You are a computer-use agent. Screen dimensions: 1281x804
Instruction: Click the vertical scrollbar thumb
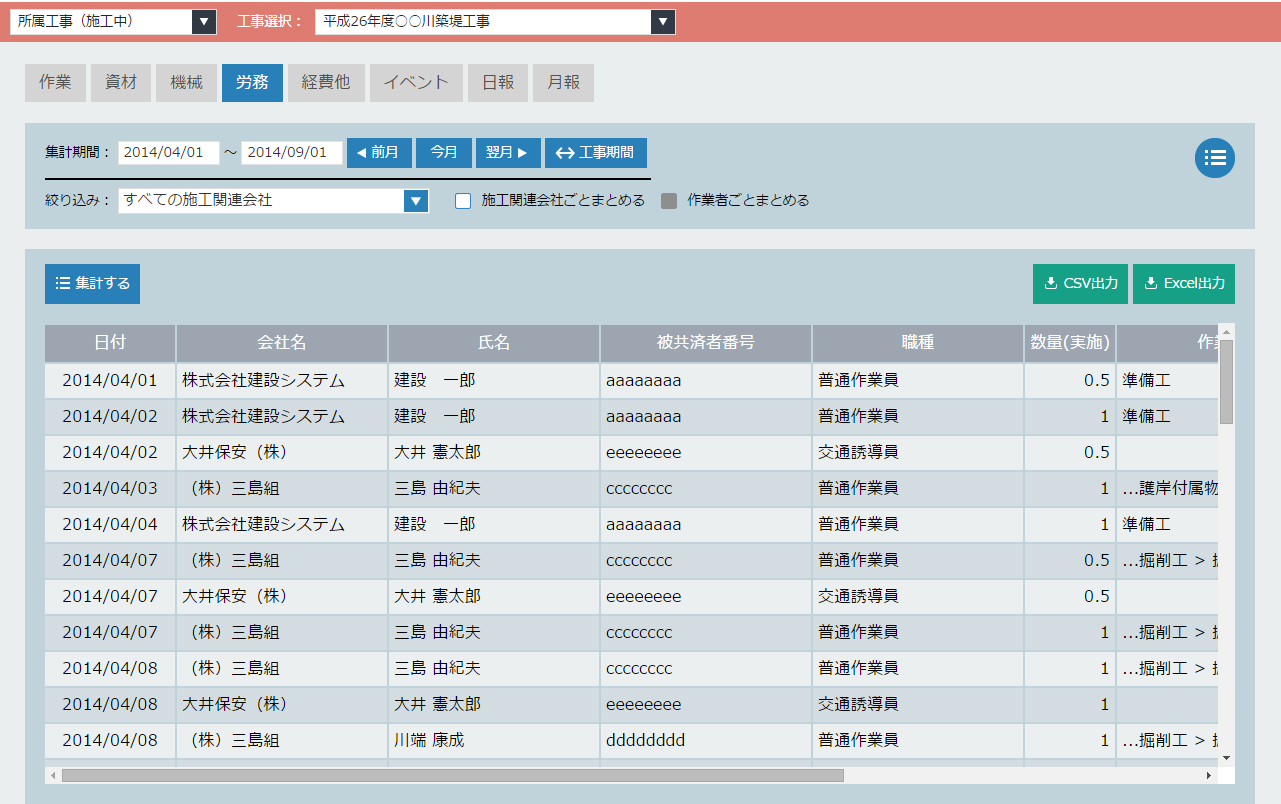1226,381
